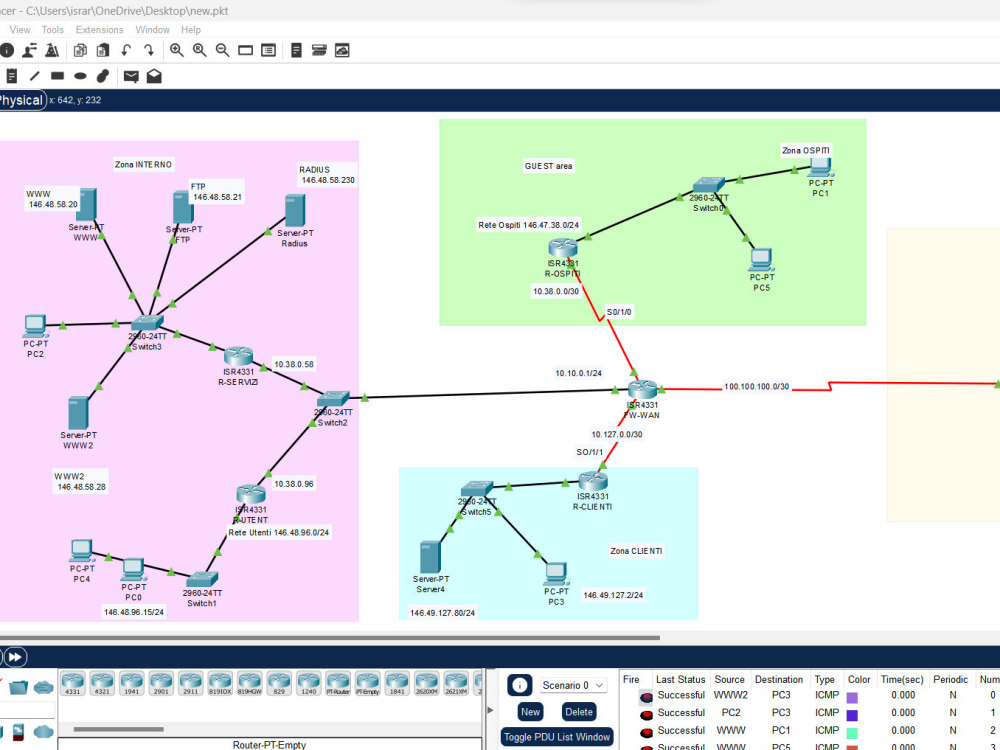Open the Extensions menu
Viewport: 1000px width, 750px height.
pos(99,29)
